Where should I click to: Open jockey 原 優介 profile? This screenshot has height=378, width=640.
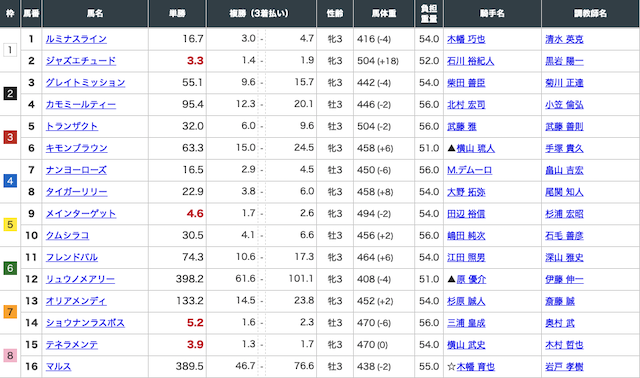pyautogui.click(x=471, y=279)
